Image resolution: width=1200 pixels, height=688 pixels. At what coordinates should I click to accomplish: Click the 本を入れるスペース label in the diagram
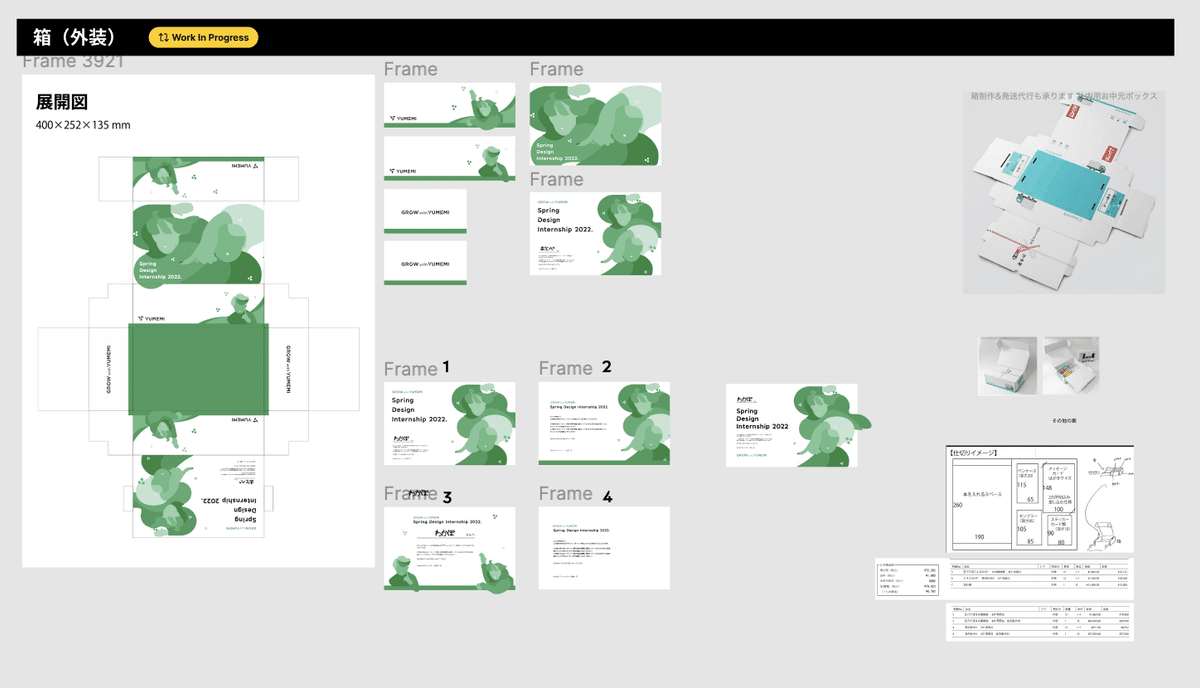[982, 494]
